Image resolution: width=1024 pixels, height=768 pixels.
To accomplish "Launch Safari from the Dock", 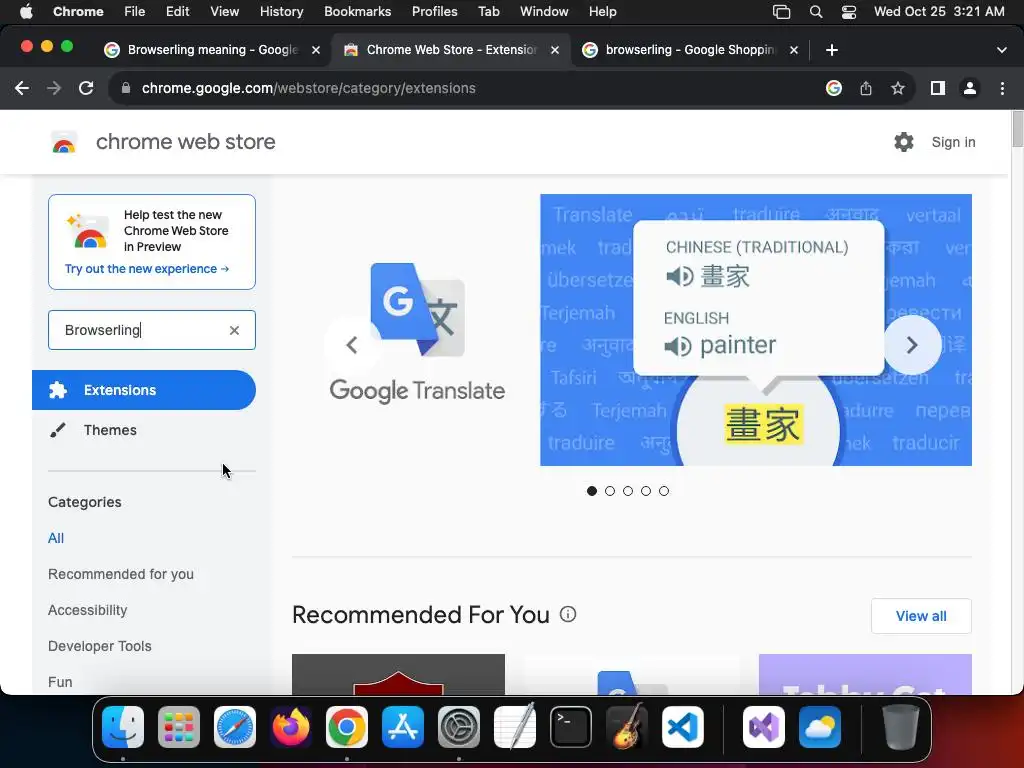I will (x=234, y=727).
